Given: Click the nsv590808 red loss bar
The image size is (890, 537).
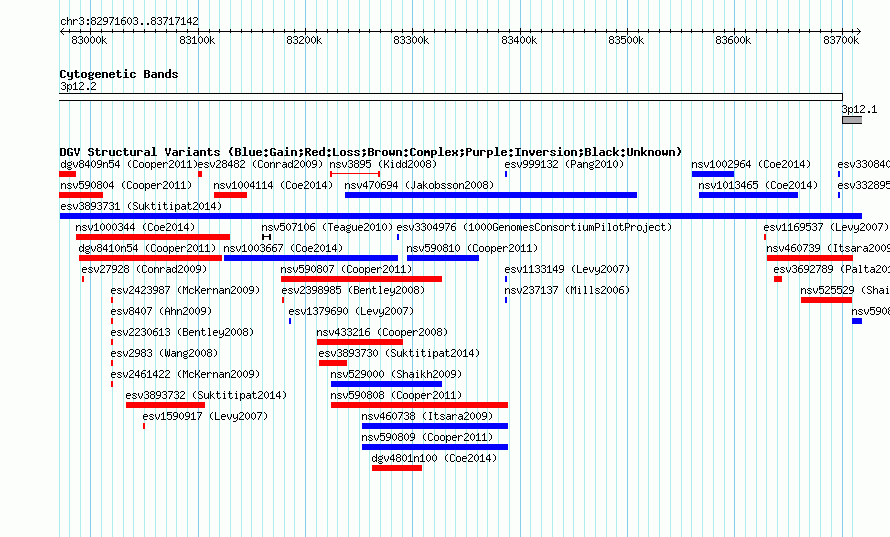Looking at the screenshot, I should click(x=419, y=405).
